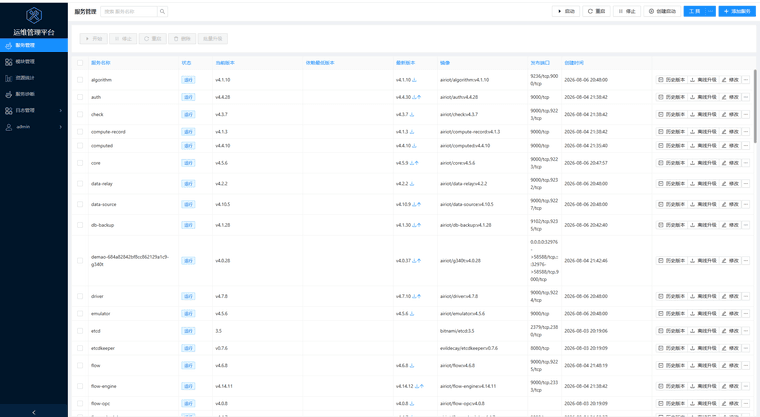This screenshot has height=417, width=760.
Task: Click download icon beside check latest version v4.3.7
Action: 412,114
